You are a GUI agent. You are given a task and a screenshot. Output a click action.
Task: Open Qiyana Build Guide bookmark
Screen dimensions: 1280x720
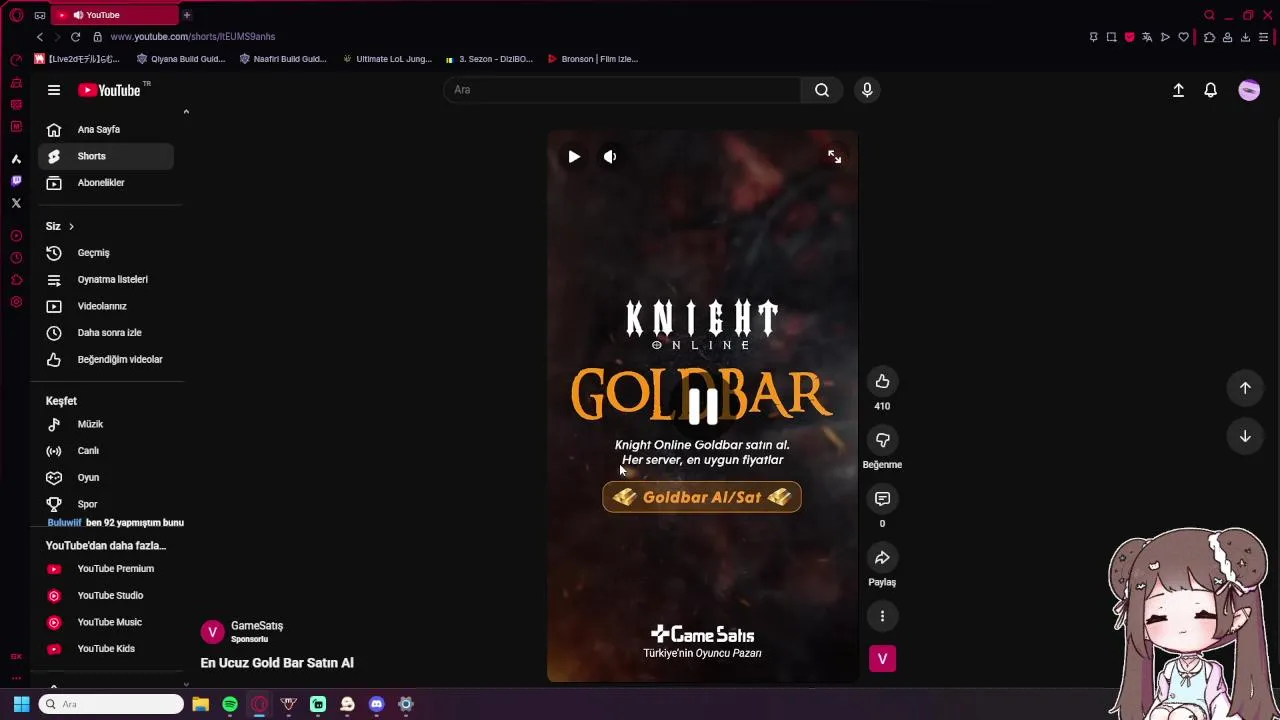tap(181, 59)
